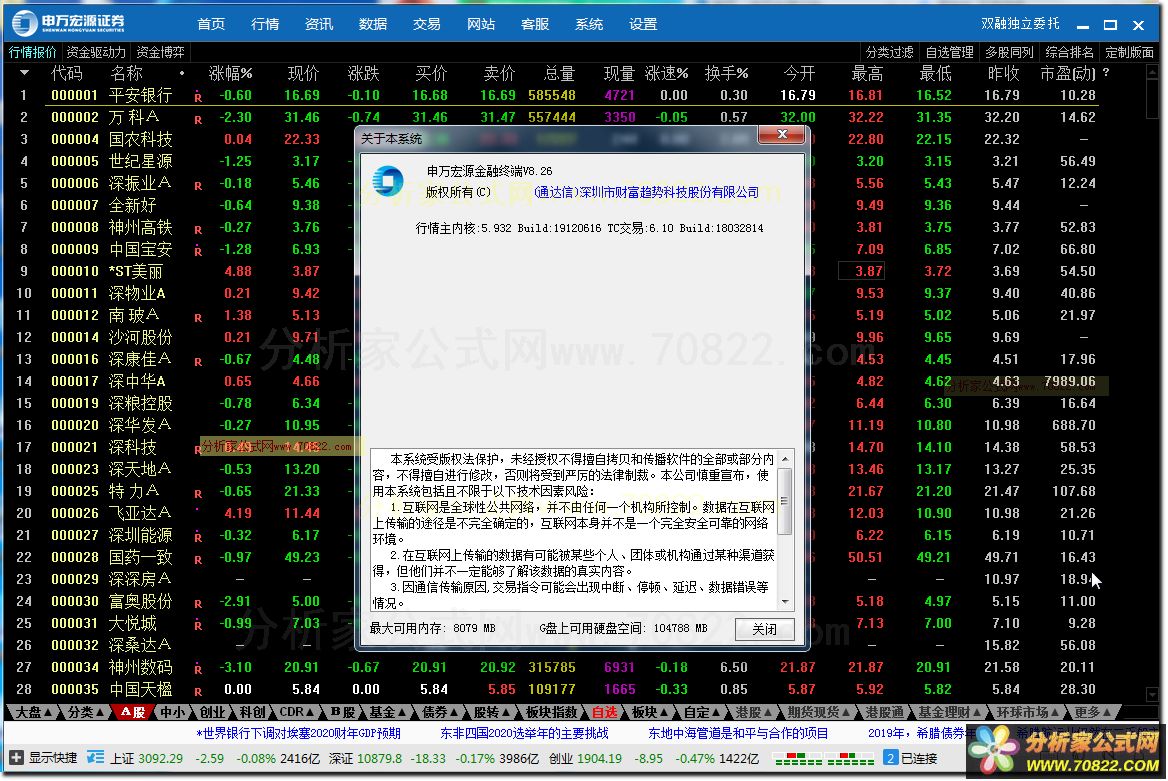Open the 系统 menu
Viewport: 1168px width, 781px height.
tap(588, 24)
